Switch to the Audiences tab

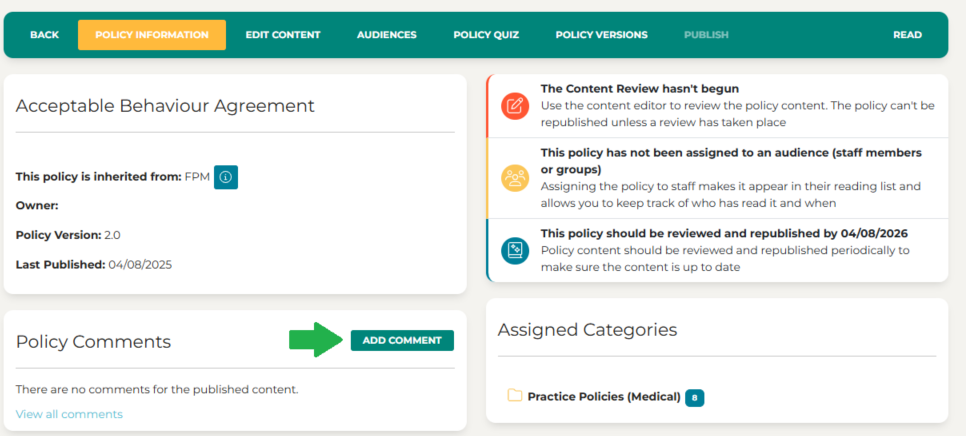point(386,35)
